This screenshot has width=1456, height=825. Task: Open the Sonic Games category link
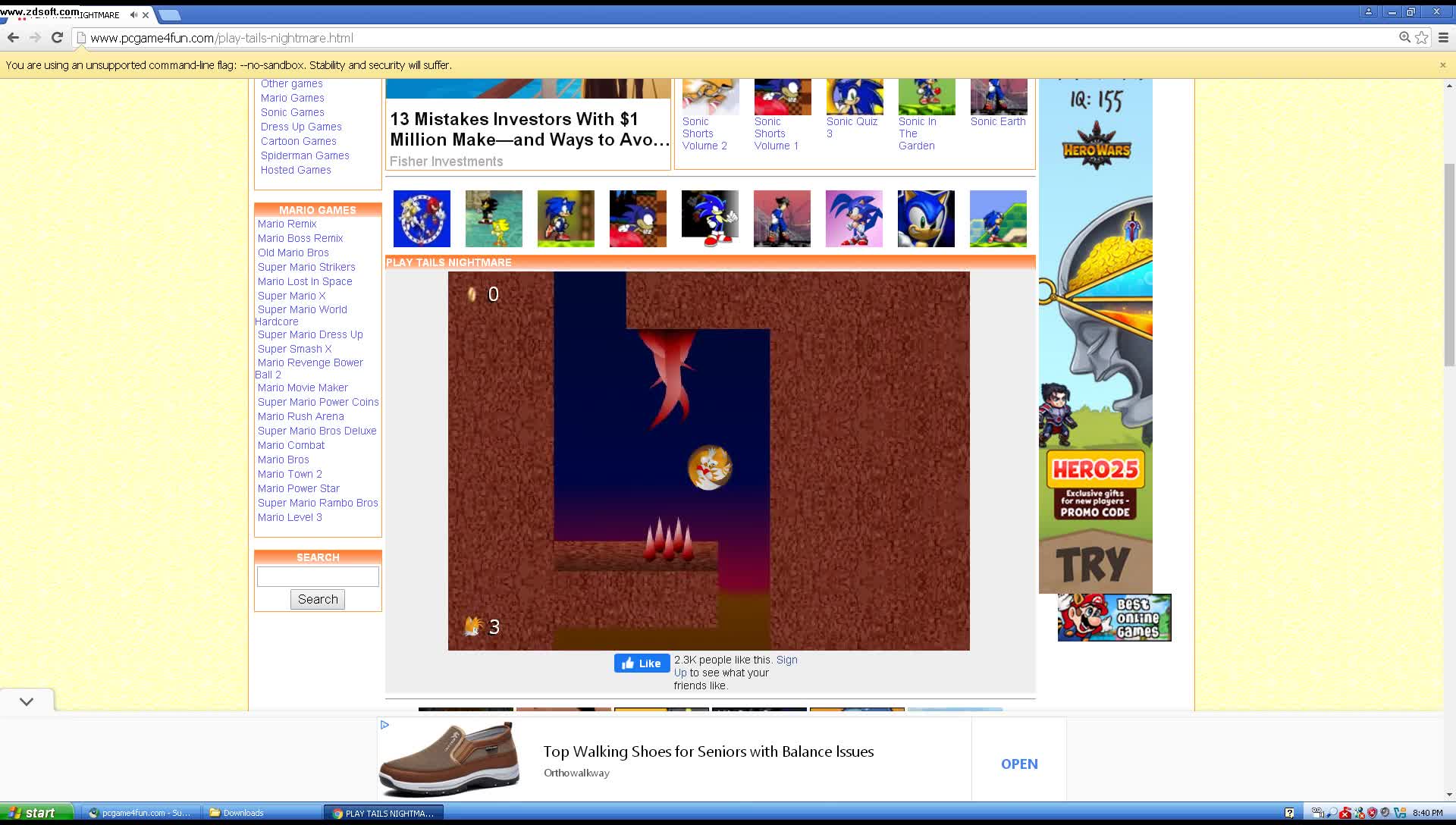(292, 112)
